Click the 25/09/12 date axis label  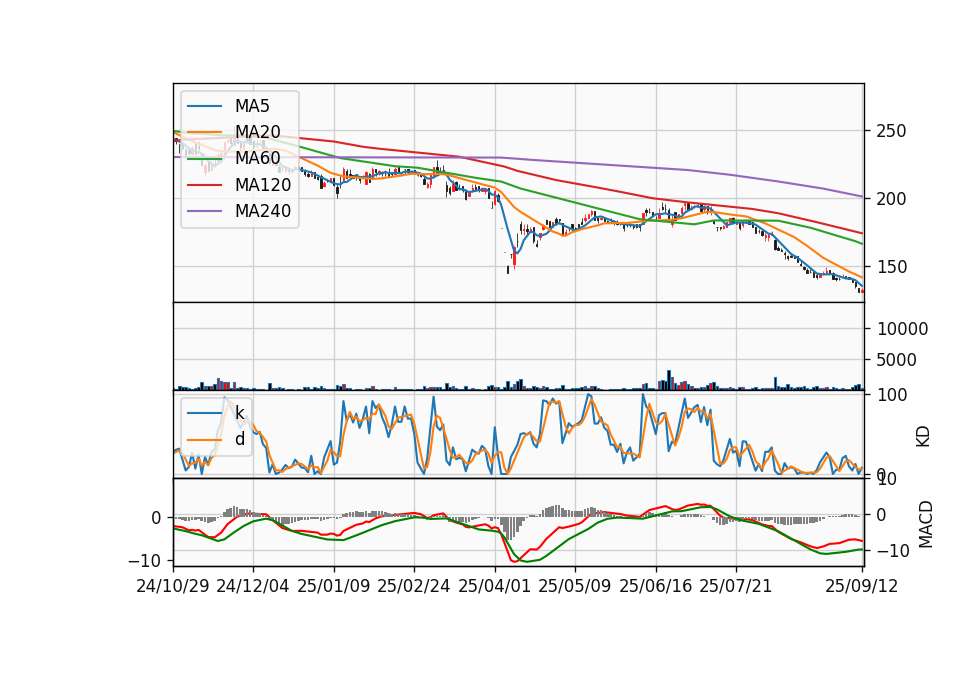[x=862, y=586]
